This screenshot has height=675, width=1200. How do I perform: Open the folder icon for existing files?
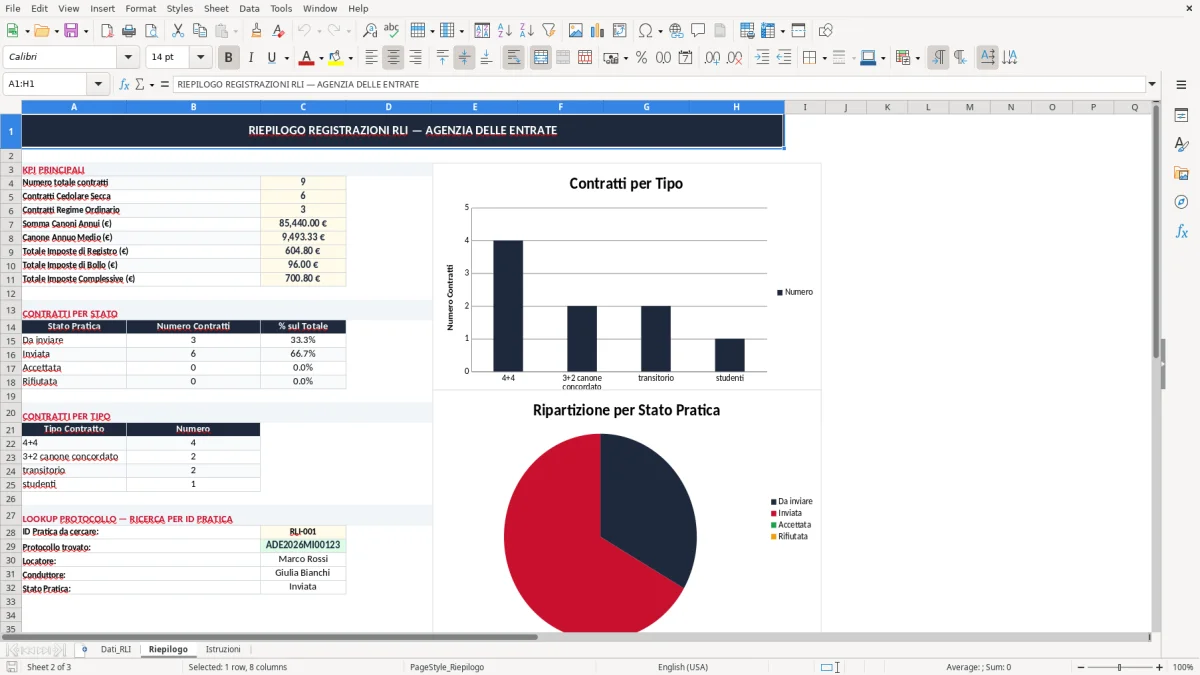pyautogui.click(x=40, y=31)
